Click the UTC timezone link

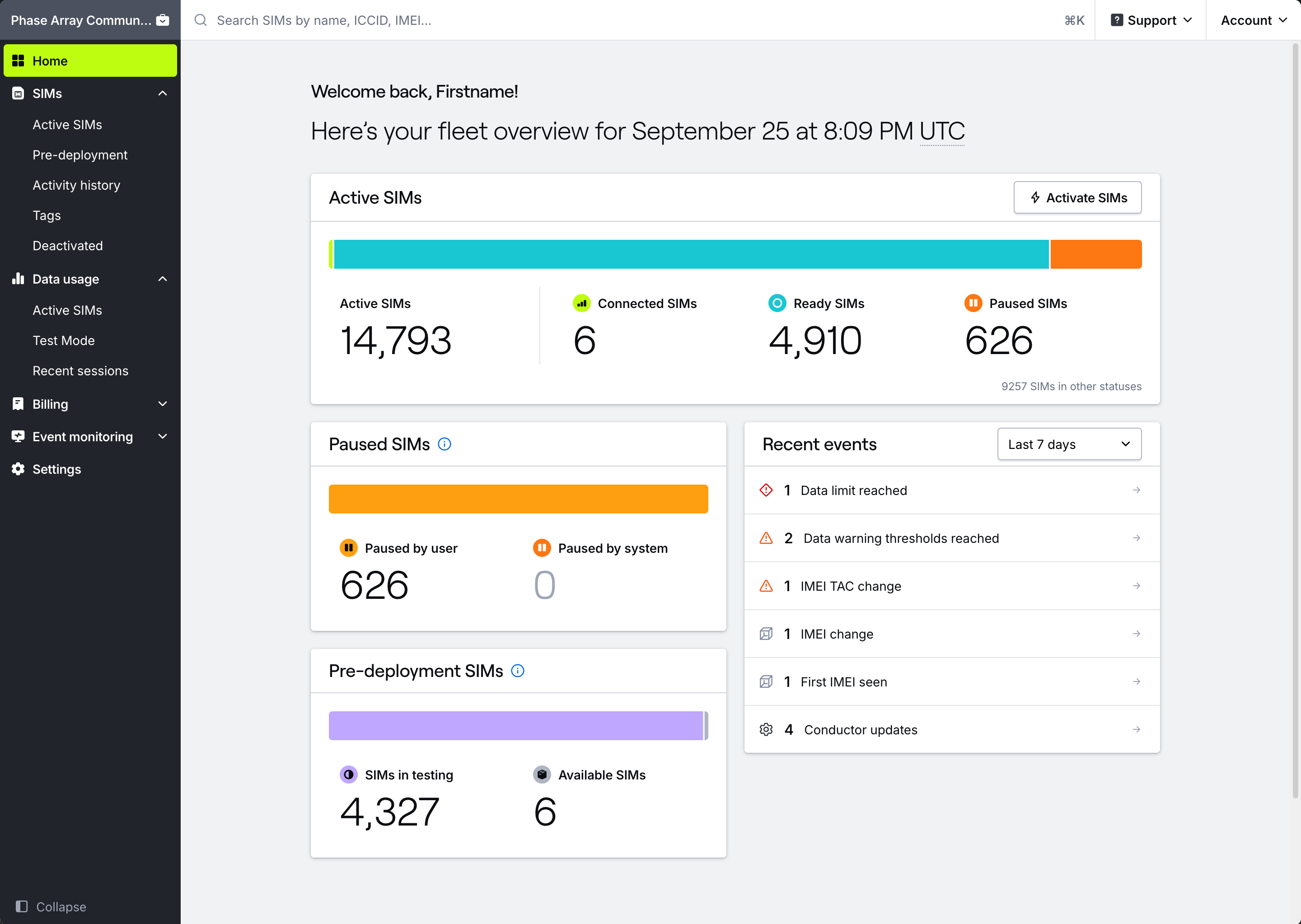point(942,131)
